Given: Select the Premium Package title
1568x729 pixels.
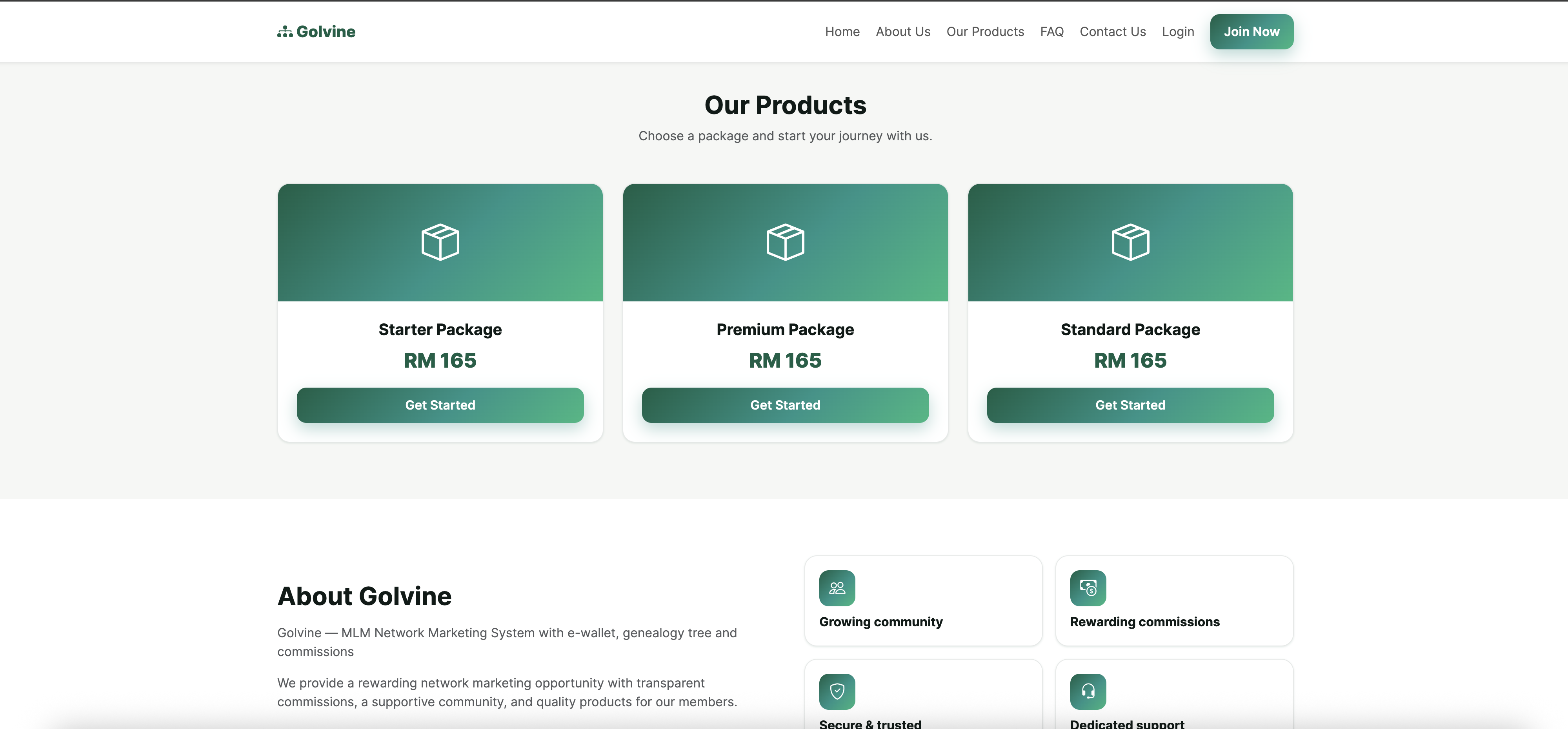Looking at the screenshot, I should coord(785,330).
